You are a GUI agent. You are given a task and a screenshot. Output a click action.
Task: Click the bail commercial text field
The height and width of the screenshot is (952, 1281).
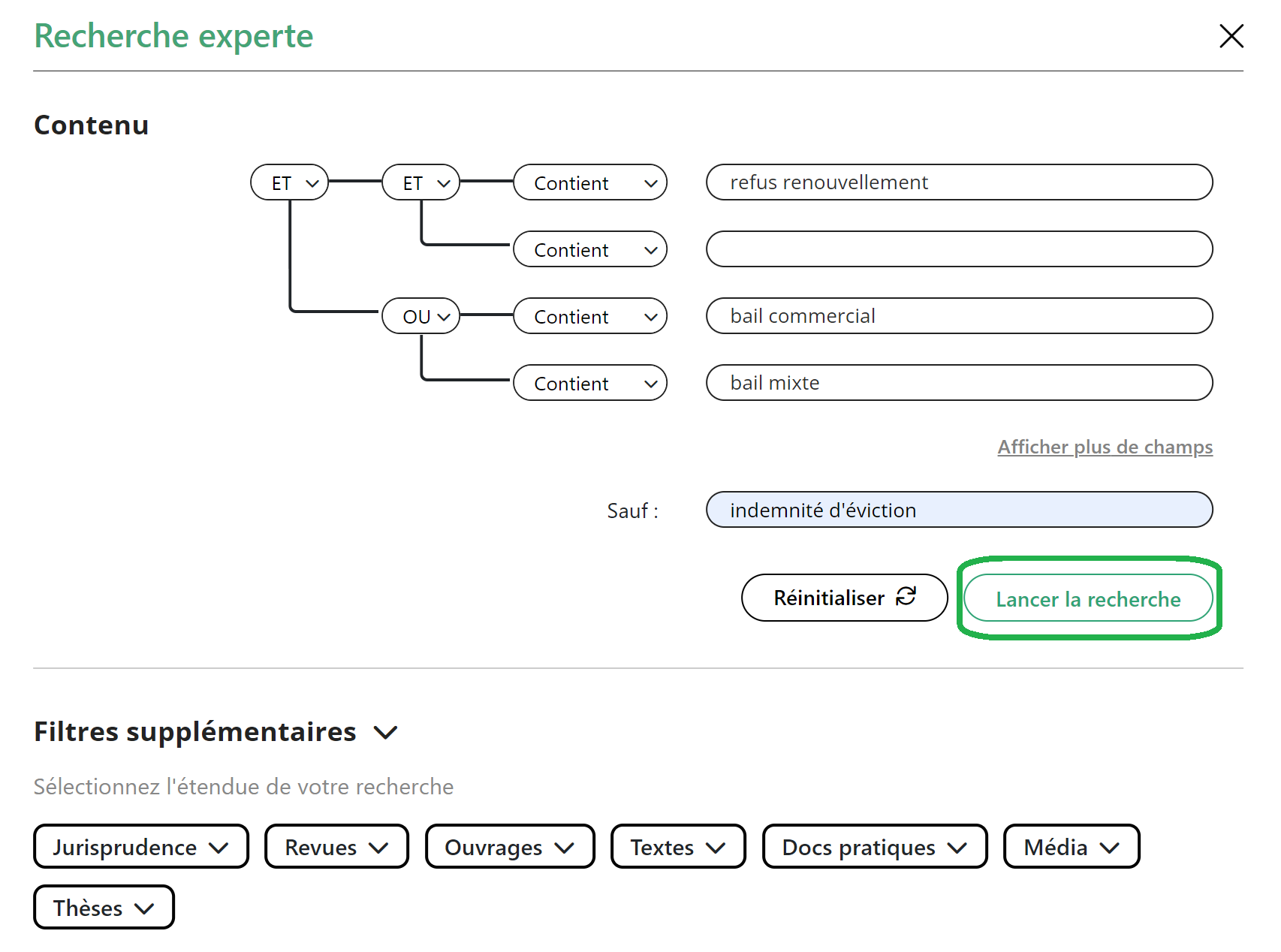pyautogui.click(x=959, y=316)
